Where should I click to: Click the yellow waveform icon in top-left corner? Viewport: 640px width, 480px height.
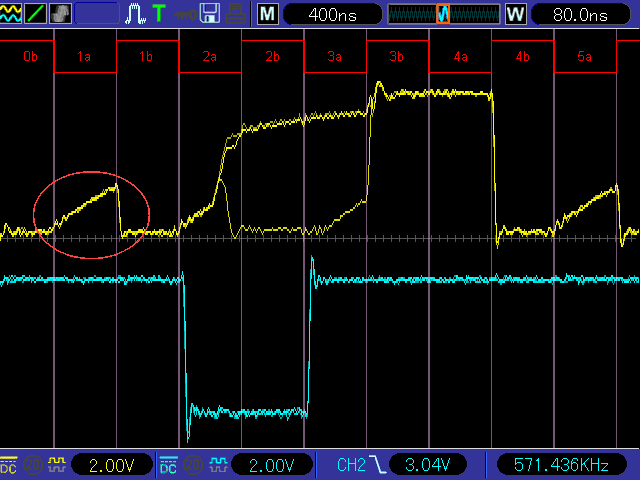coord(12,13)
